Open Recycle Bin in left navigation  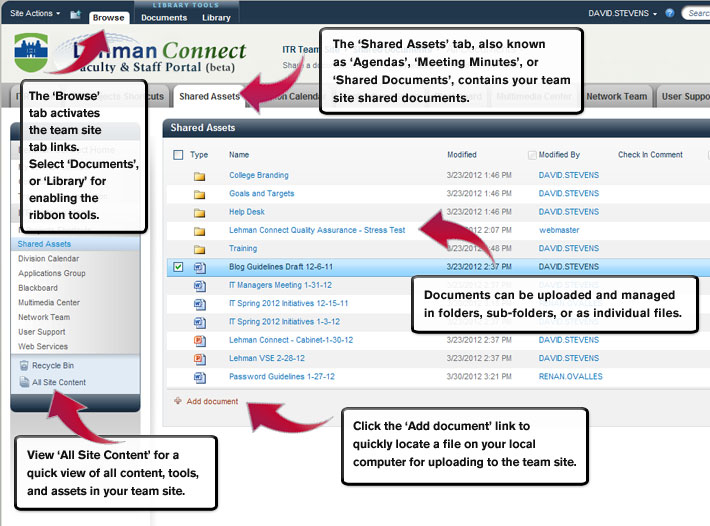tap(53, 365)
